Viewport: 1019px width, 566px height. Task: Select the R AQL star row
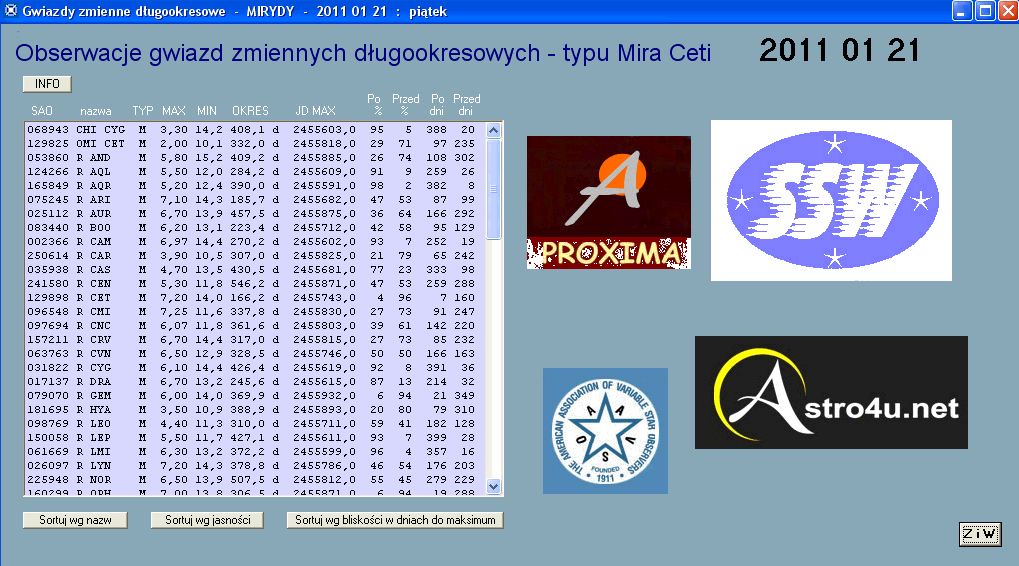255,172
